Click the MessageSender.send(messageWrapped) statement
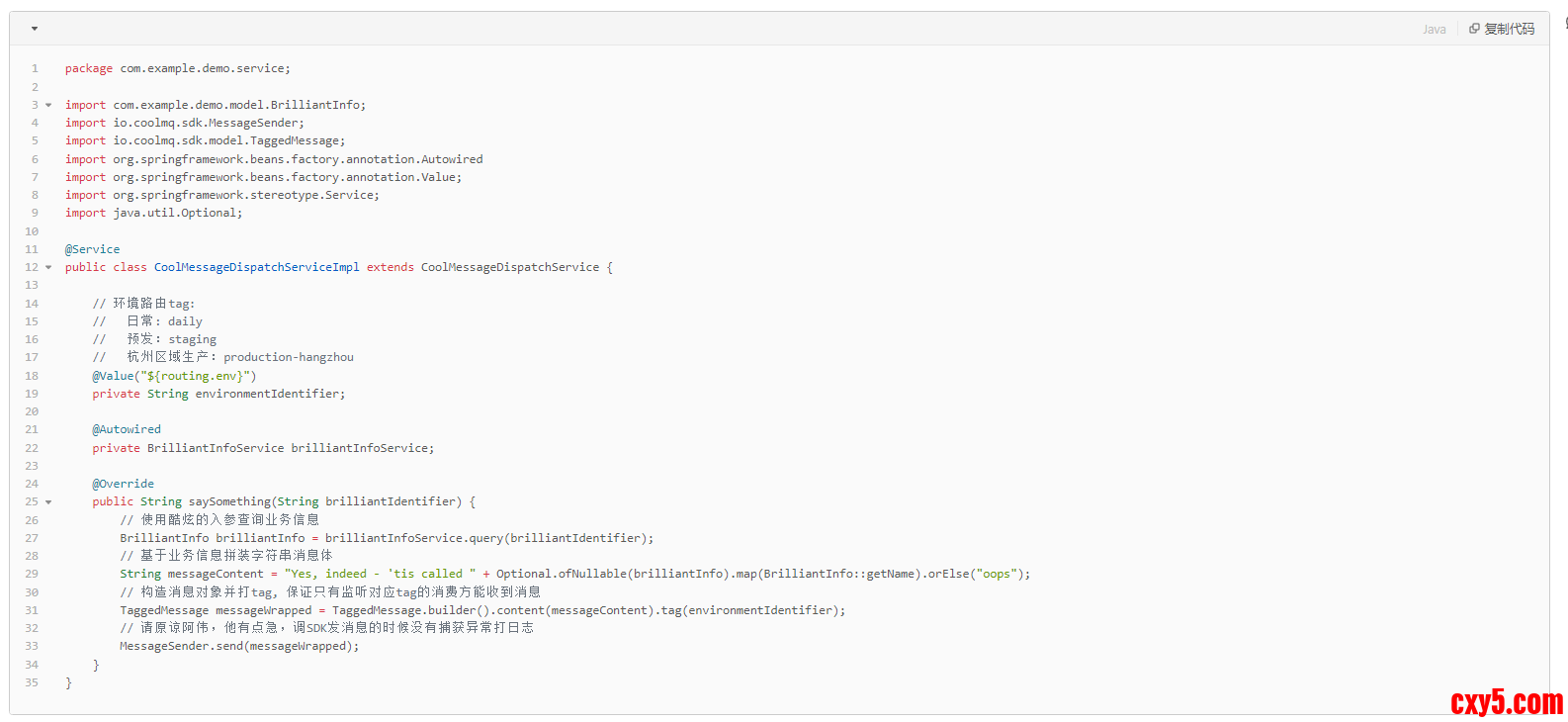1568x722 pixels. tap(239, 646)
